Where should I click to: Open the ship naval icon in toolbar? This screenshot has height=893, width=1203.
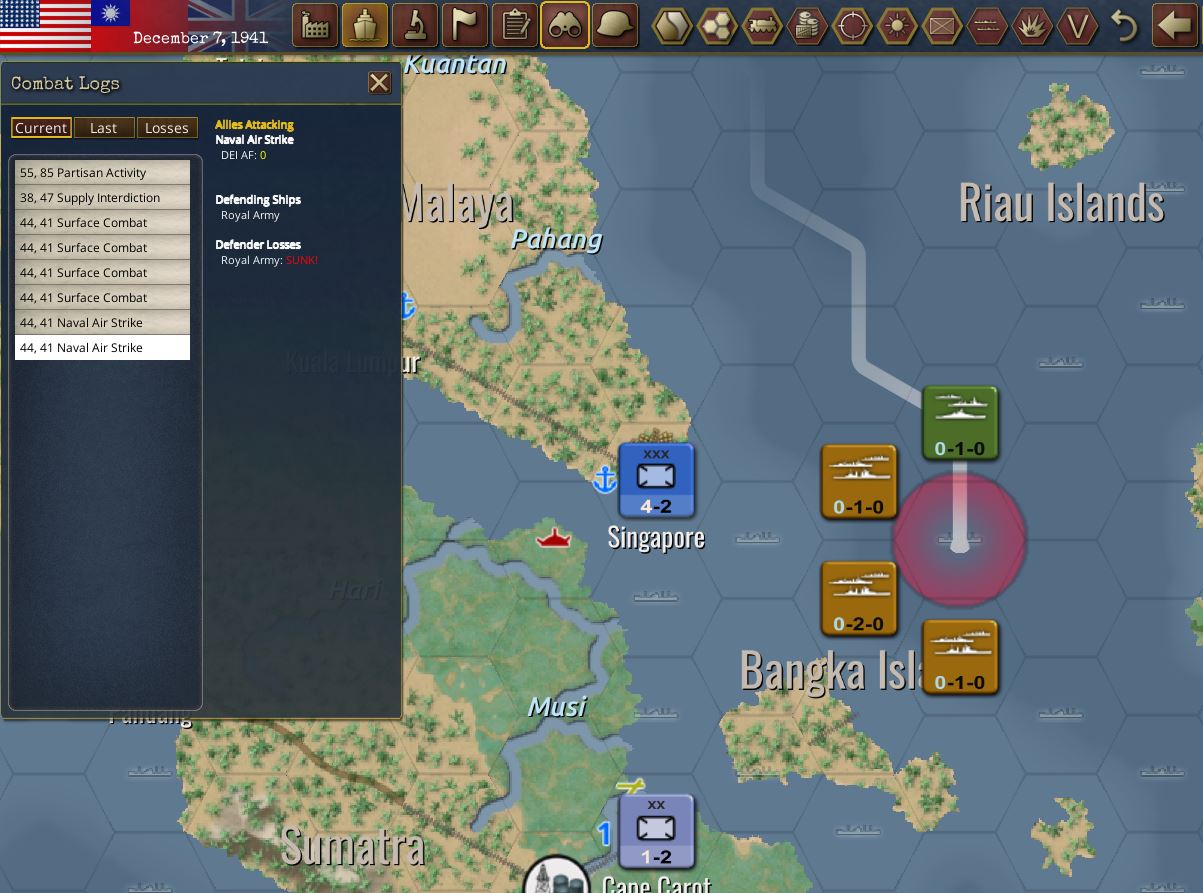[x=365, y=25]
